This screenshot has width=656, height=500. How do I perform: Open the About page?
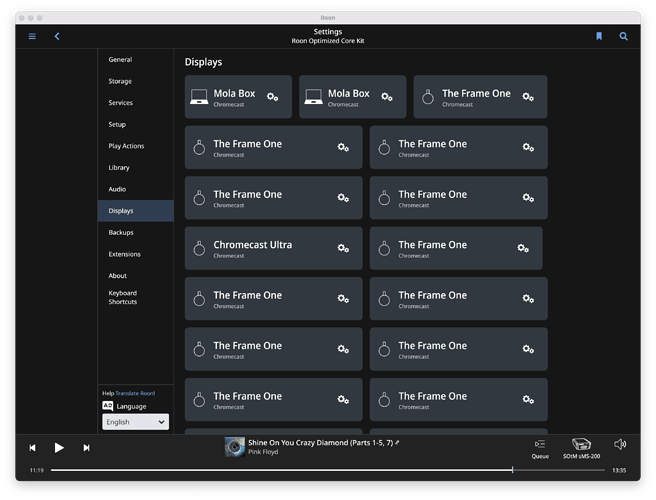point(136,276)
